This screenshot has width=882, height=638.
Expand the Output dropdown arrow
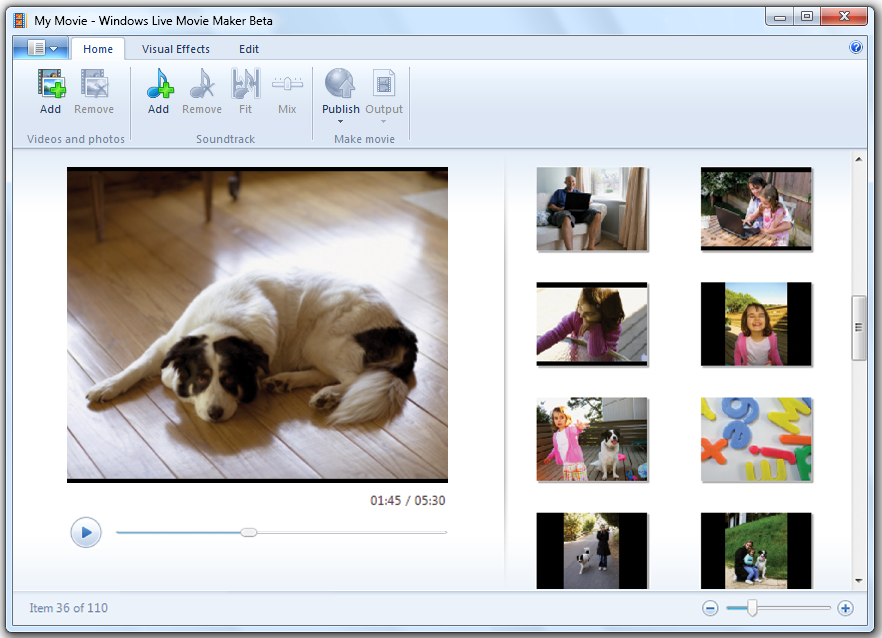pyautogui.click(x=383, y=122)
